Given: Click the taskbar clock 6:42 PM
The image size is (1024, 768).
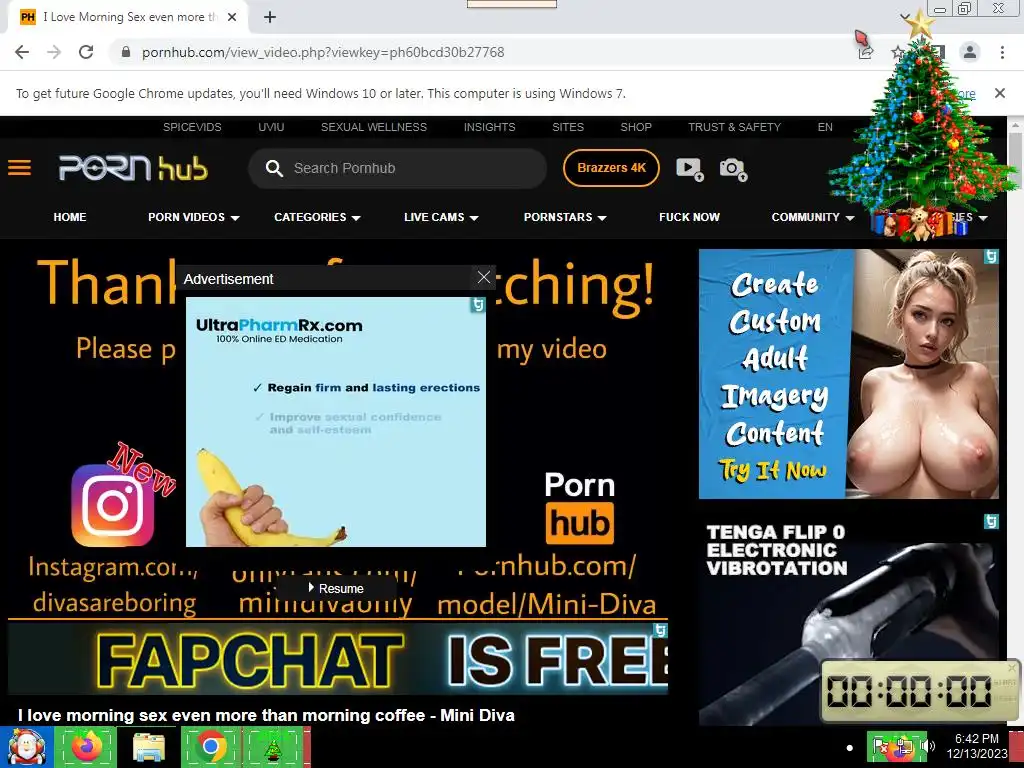Looking at the screenshot, I should [x=976, y=746].
